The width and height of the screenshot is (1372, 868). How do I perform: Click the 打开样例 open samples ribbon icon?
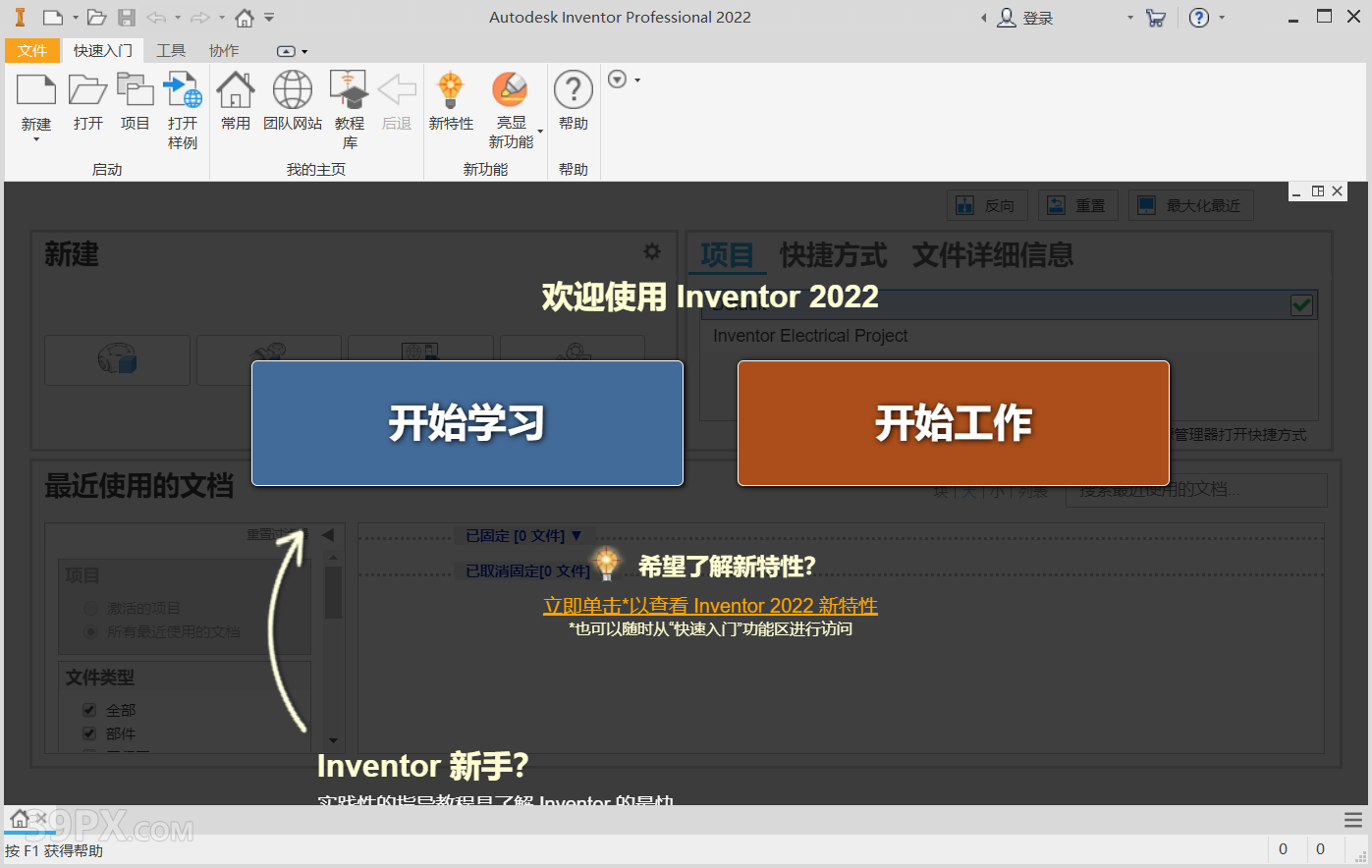[183, 89]
